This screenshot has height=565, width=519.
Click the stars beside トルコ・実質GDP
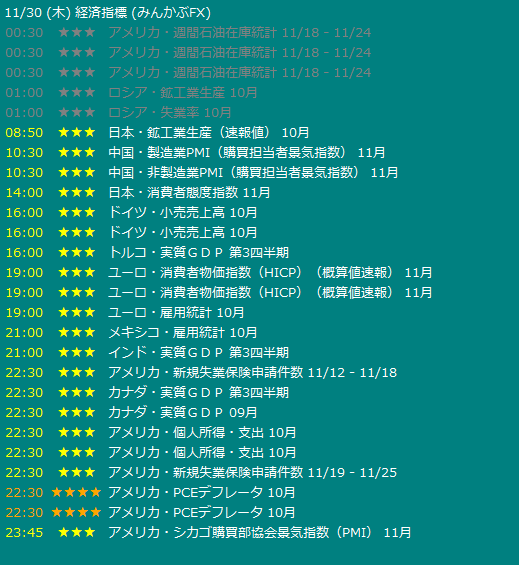tap(77, 252)
